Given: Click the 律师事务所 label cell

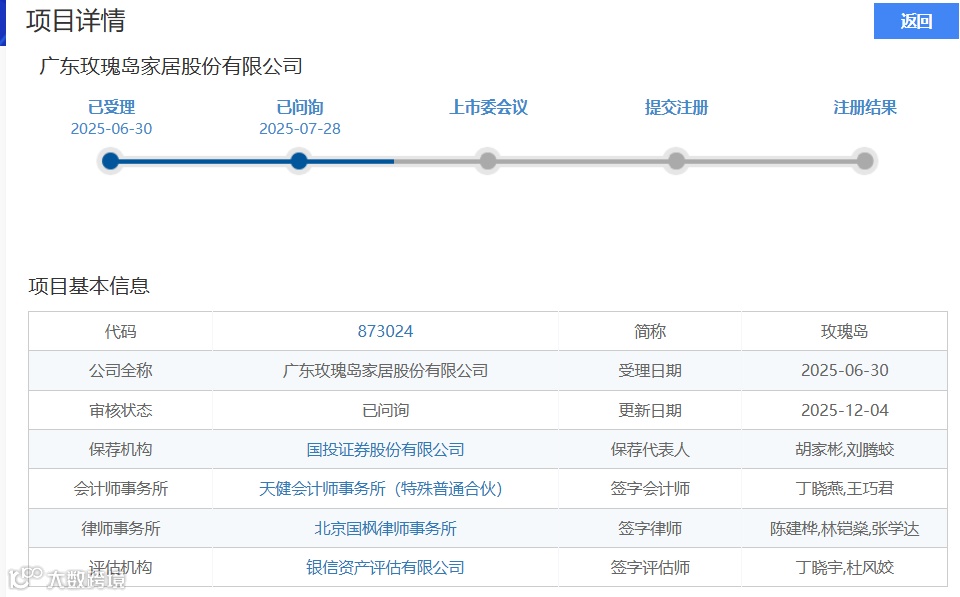Looking at the screenshot, I should [x=121, y=528].
